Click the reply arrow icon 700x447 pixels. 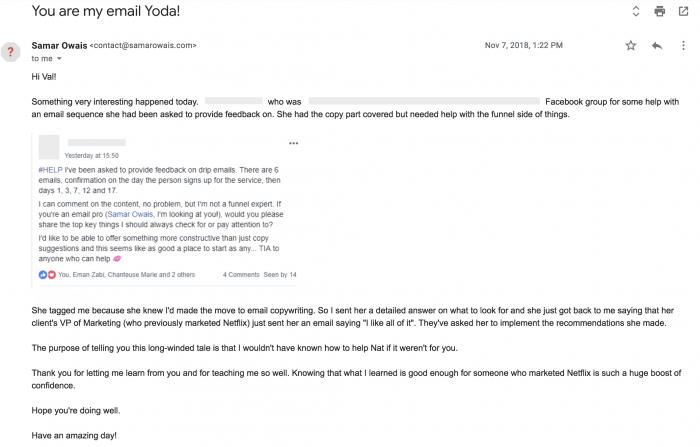[x=657, y=46]
